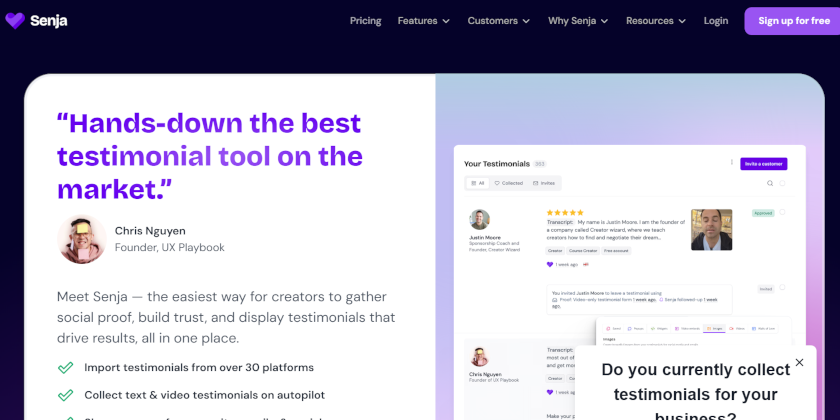The width and height of the screenshot is (840, 420).
Task: Select the Videos tab in the sharing panel
Action: point(736,328)
